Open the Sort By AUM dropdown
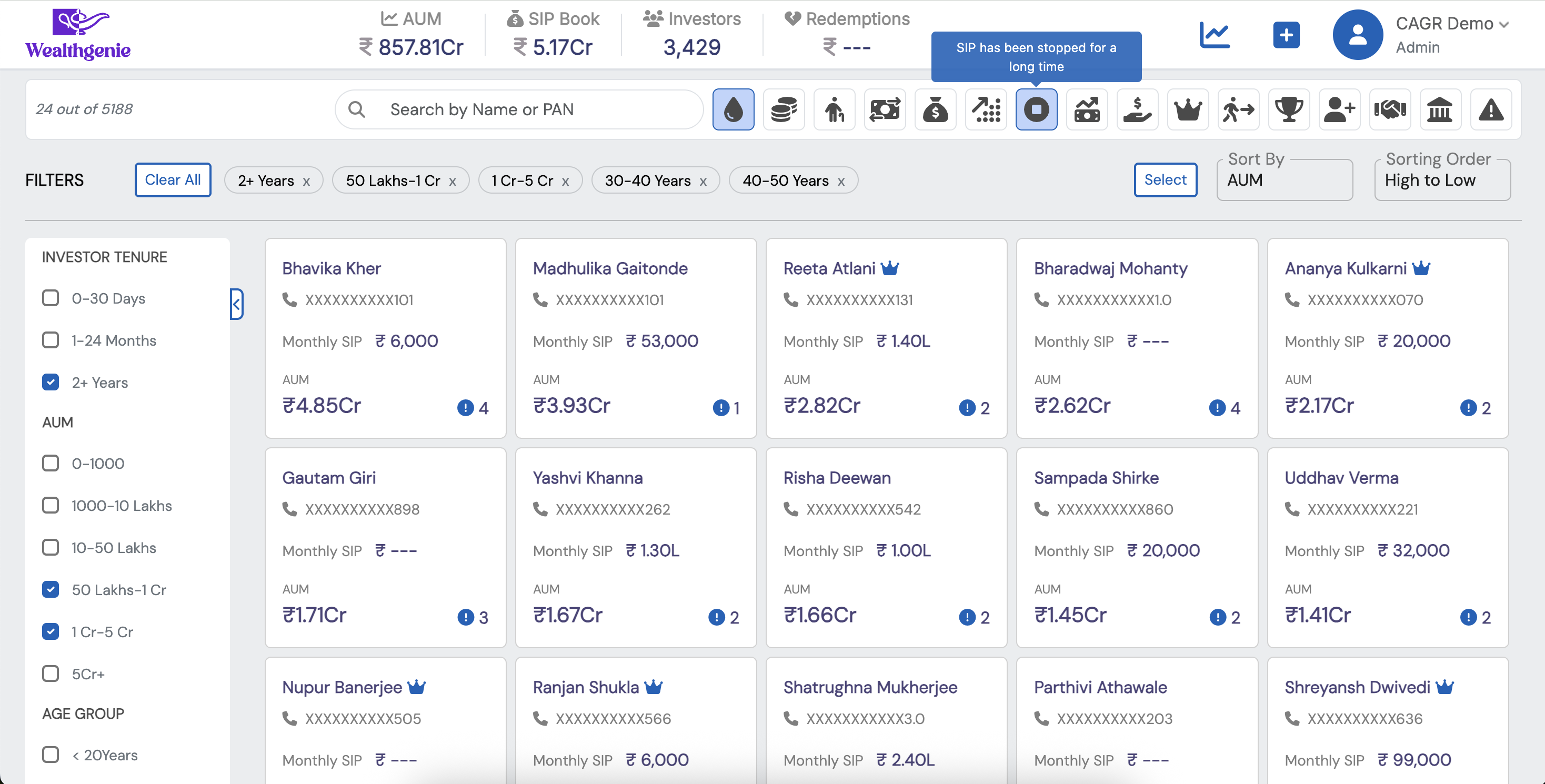 1285,180
